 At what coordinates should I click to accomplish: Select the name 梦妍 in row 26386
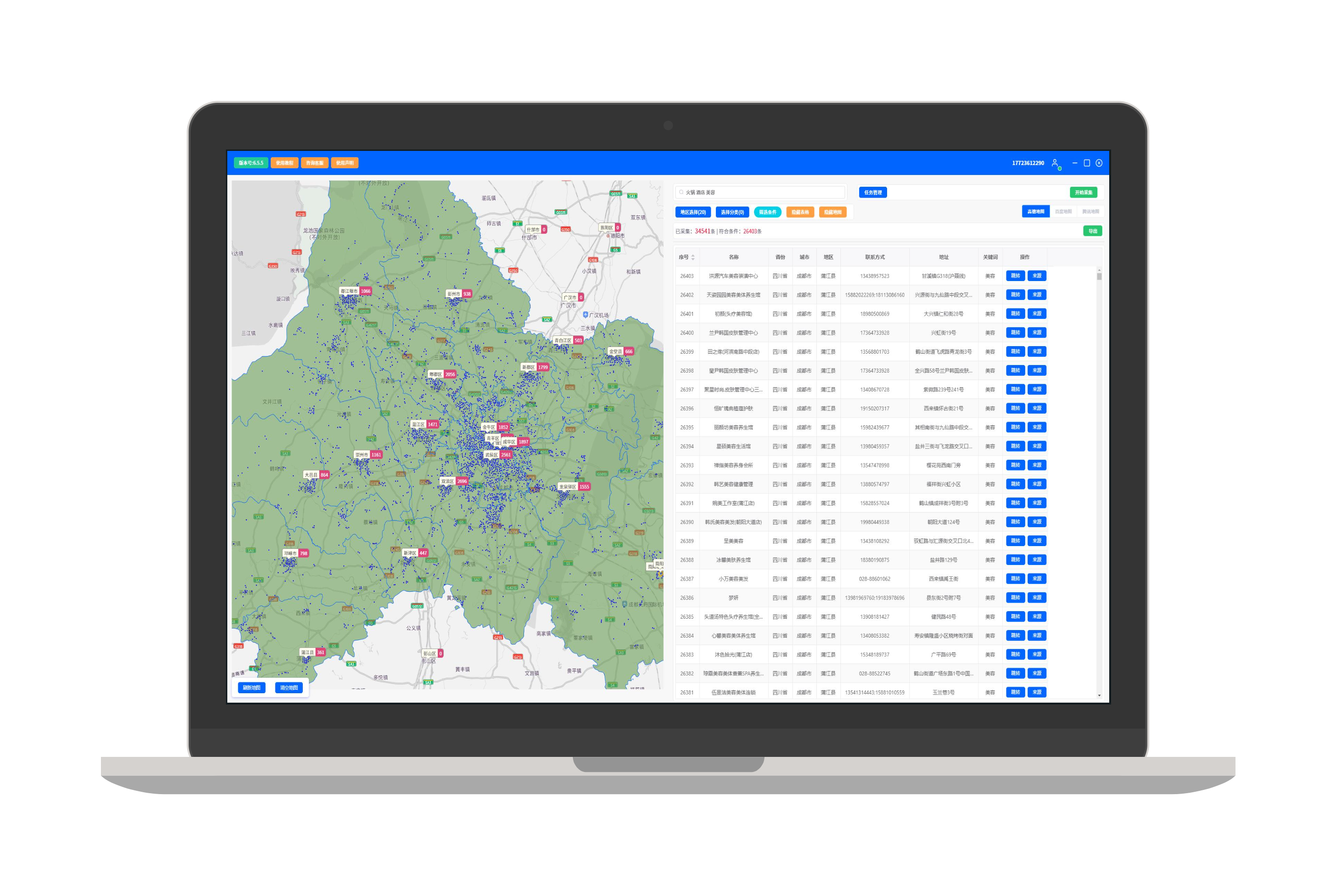(733, 597)
